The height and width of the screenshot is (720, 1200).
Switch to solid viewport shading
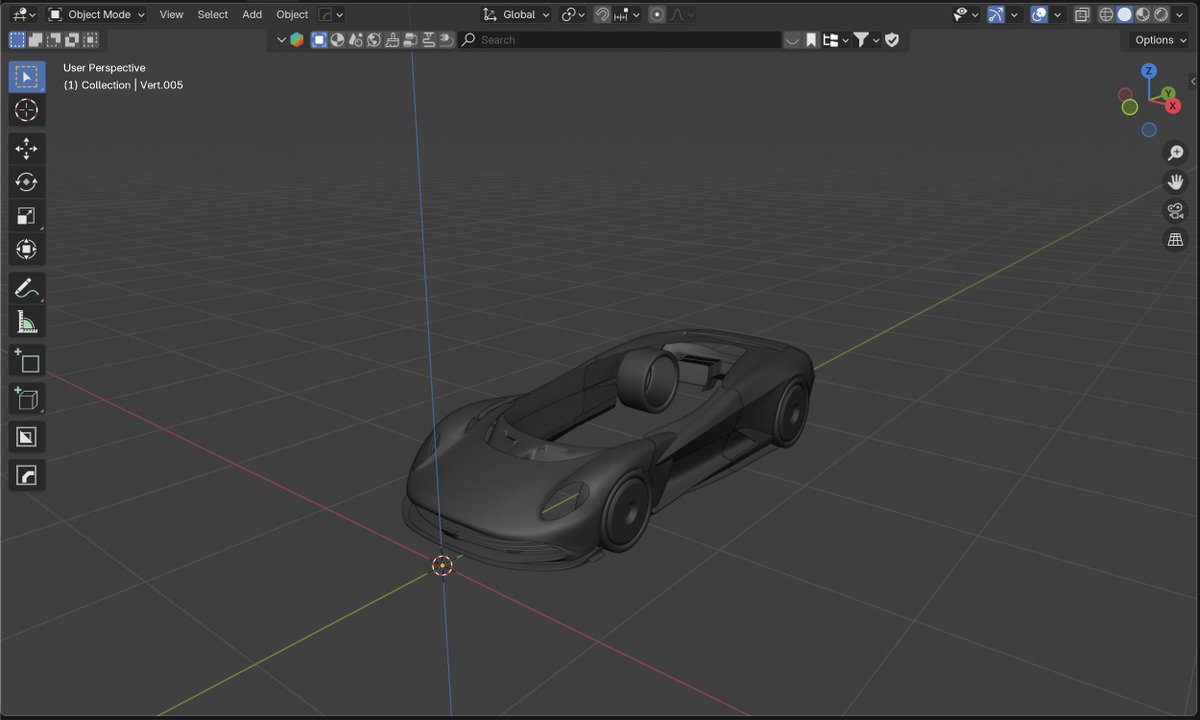tap(1124, 15)
